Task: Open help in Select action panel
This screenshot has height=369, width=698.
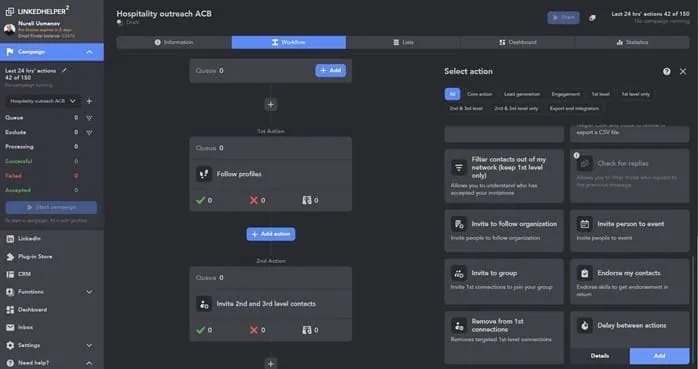Action: coord(666,72)
